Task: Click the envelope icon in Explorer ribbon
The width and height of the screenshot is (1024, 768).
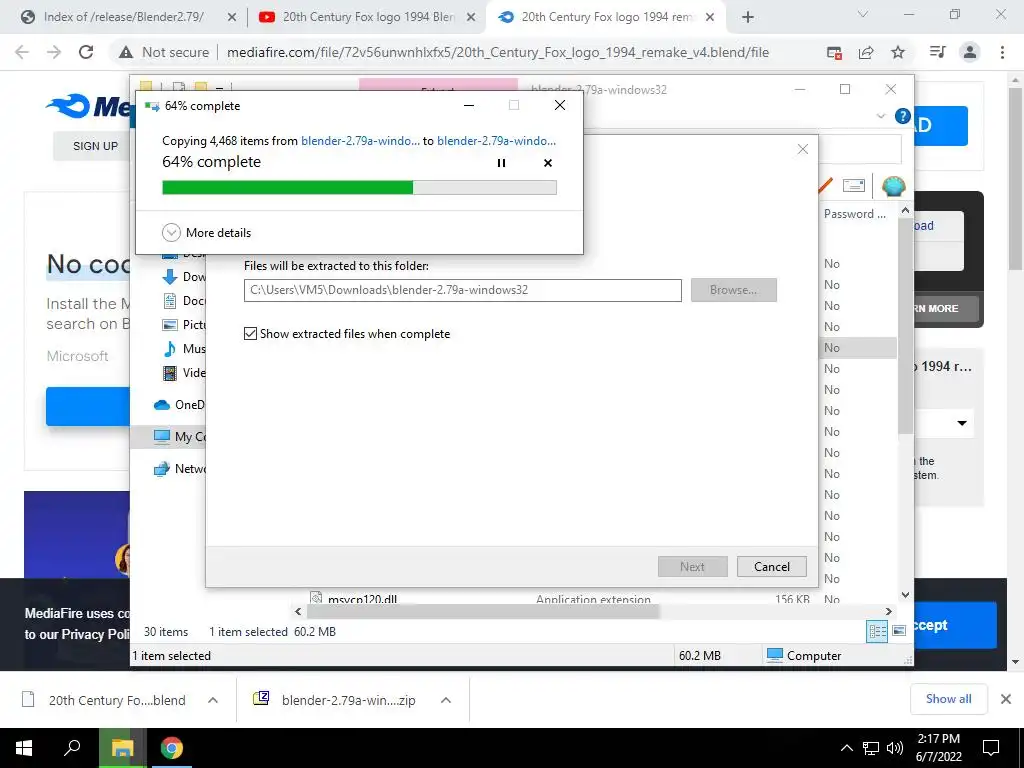Action: pos(854,186)
